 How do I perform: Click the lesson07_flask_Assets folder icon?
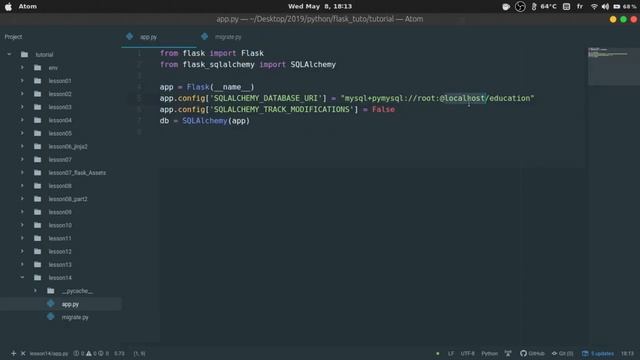click(38, 172)
